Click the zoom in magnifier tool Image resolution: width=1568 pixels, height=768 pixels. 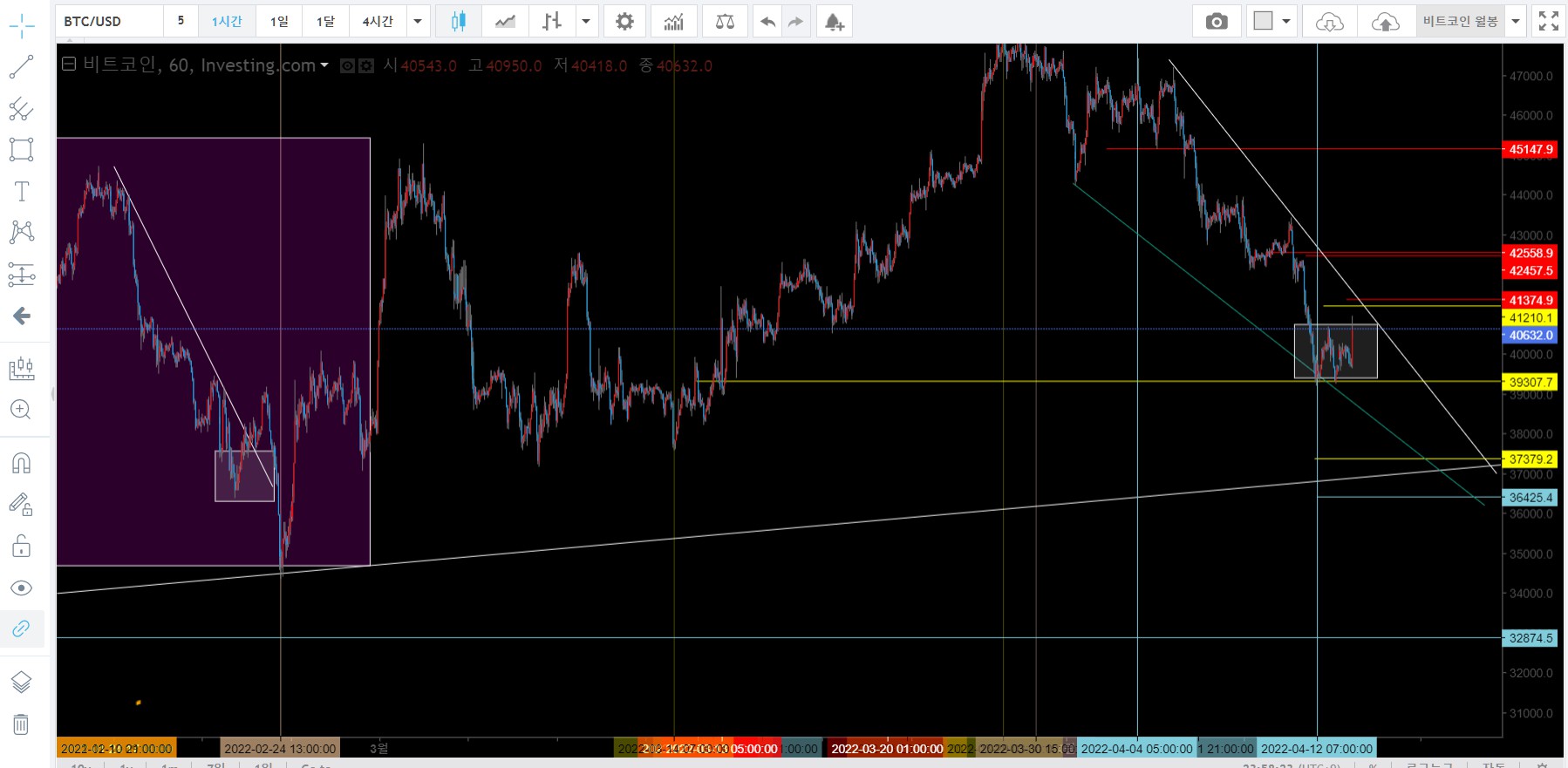[x=21, y=410]
